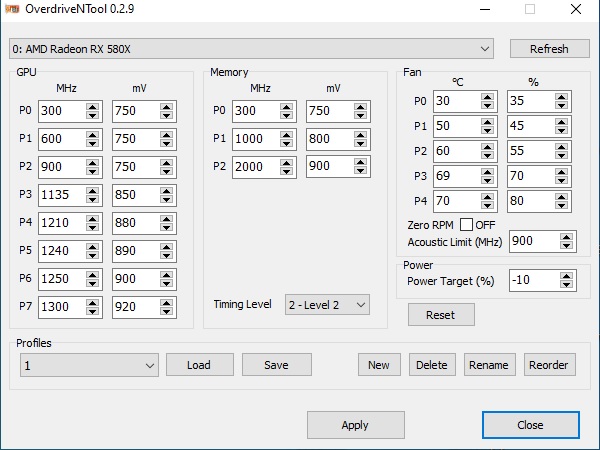
Task: Decrease GPU P4 mV value 880
Action: 166,227
